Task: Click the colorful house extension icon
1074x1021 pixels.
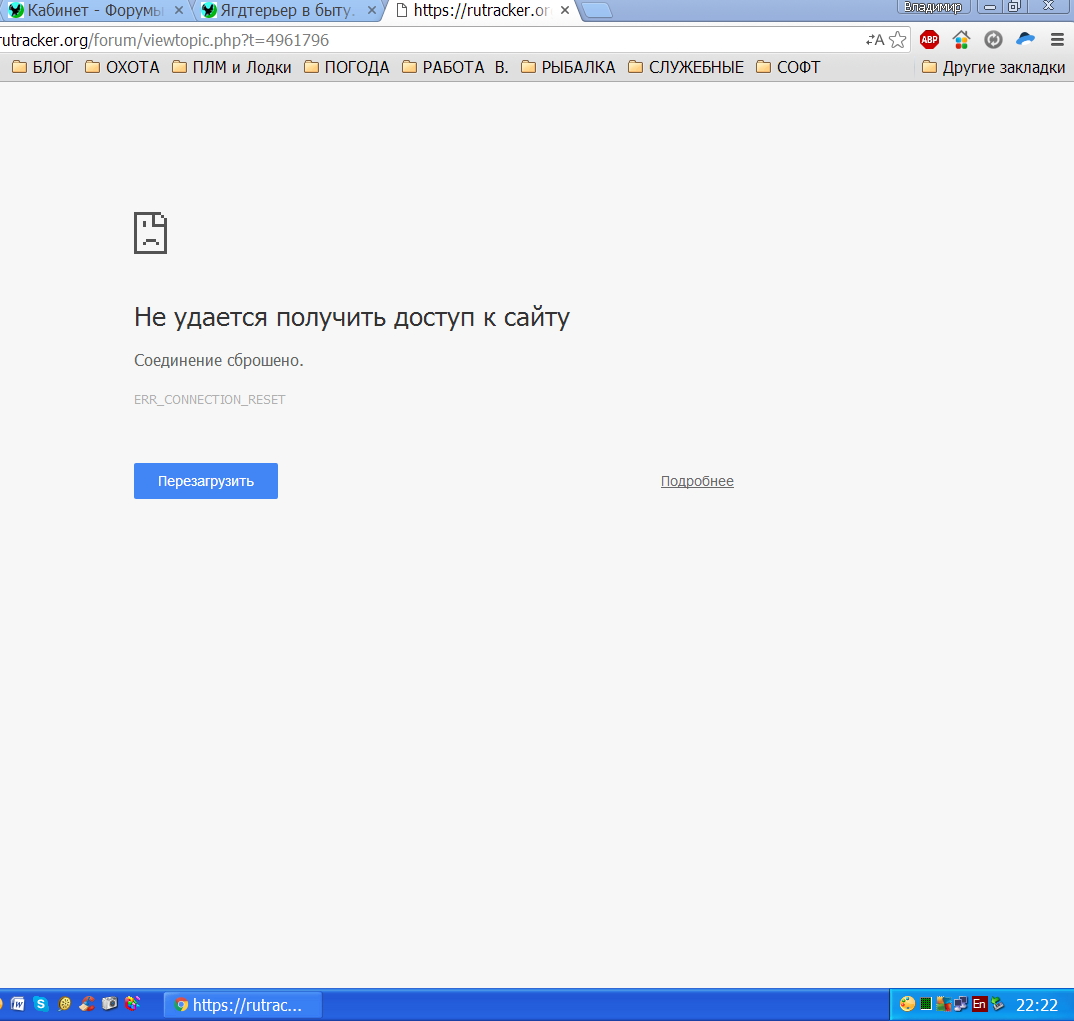Action: 961,40
